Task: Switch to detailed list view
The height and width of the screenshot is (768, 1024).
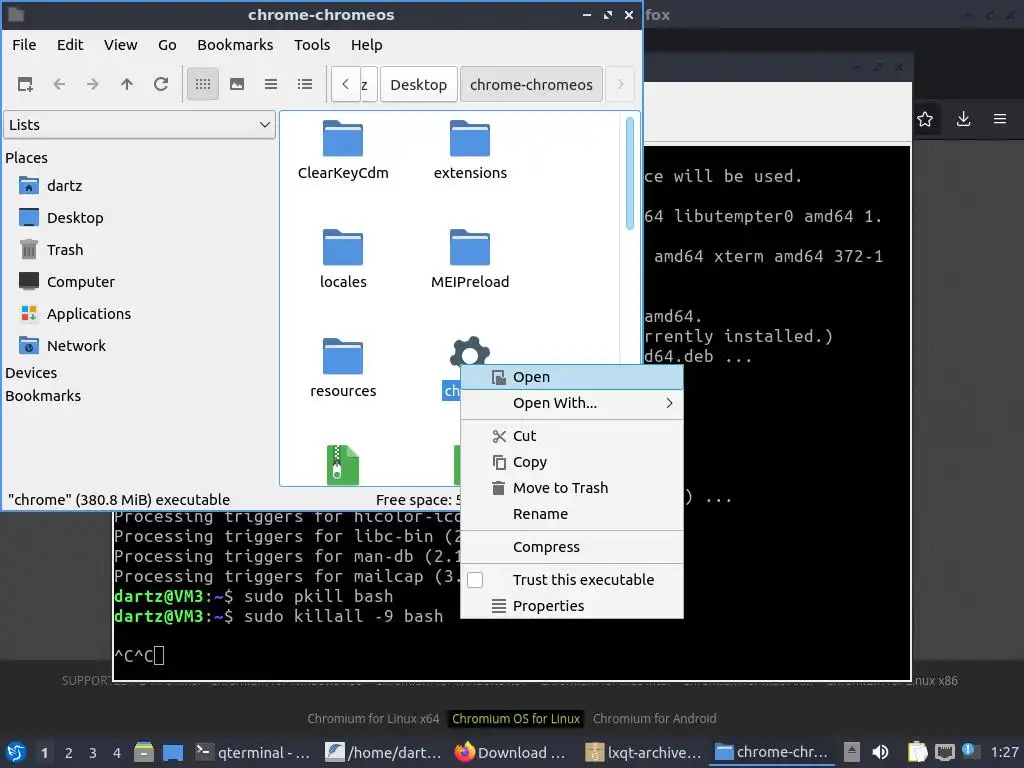Action: (x=305, y=84)
